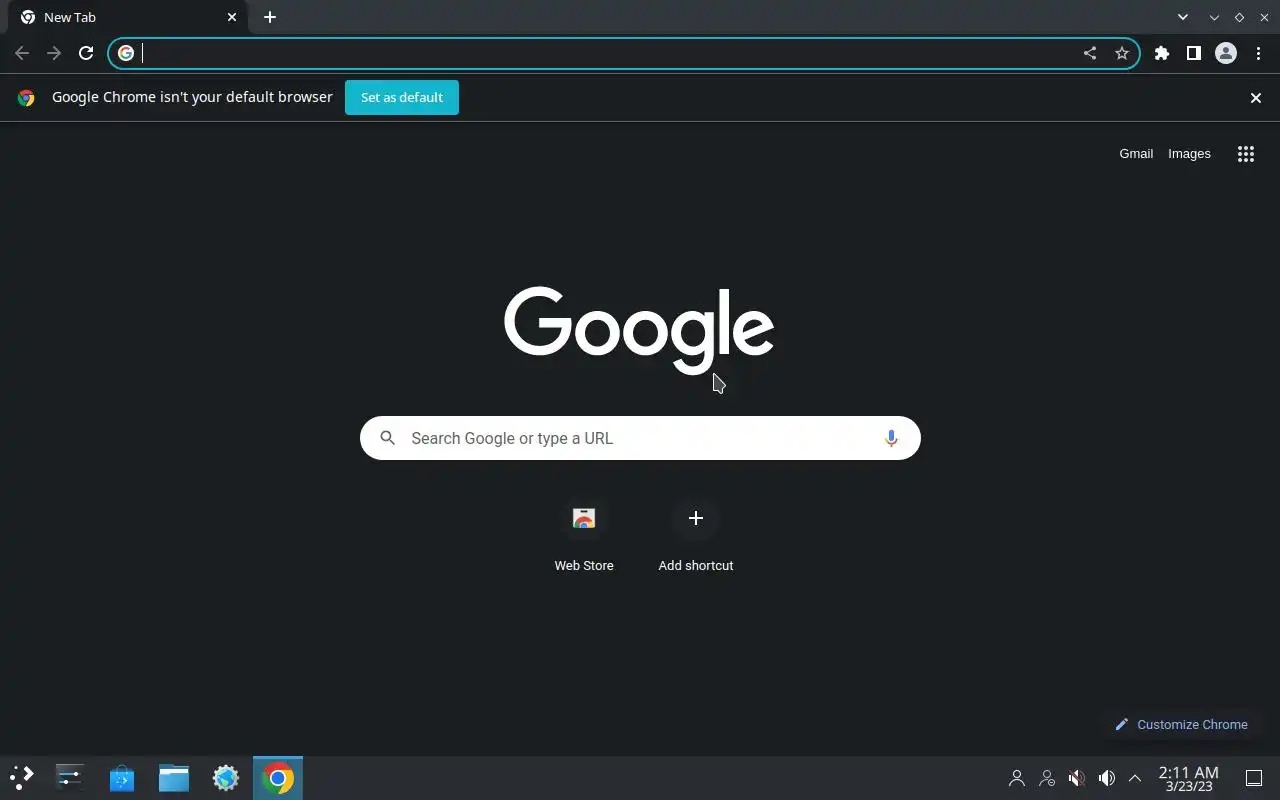Bookmark this tab with star icon
This screenshot has width=1280, height=800.
(1122, 53)
